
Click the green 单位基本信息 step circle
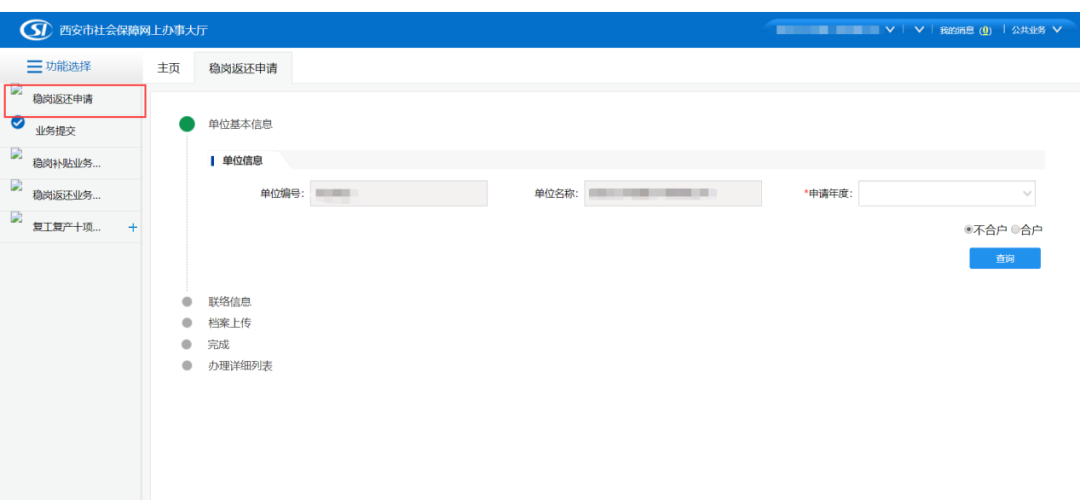187,125
